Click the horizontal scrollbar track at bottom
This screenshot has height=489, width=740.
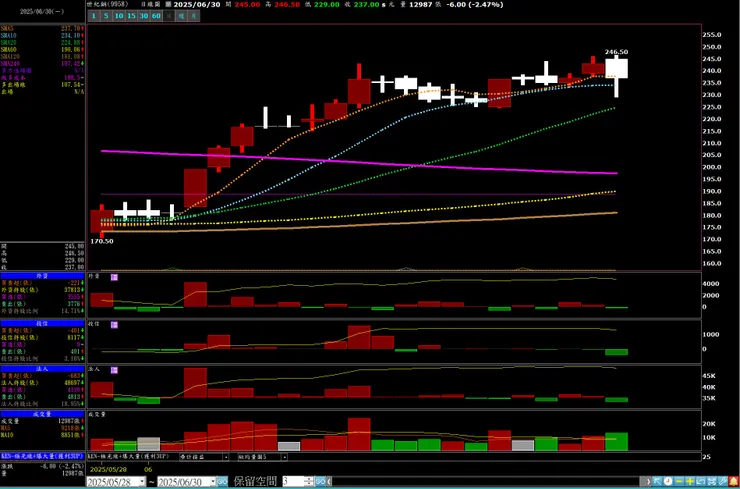488,481
